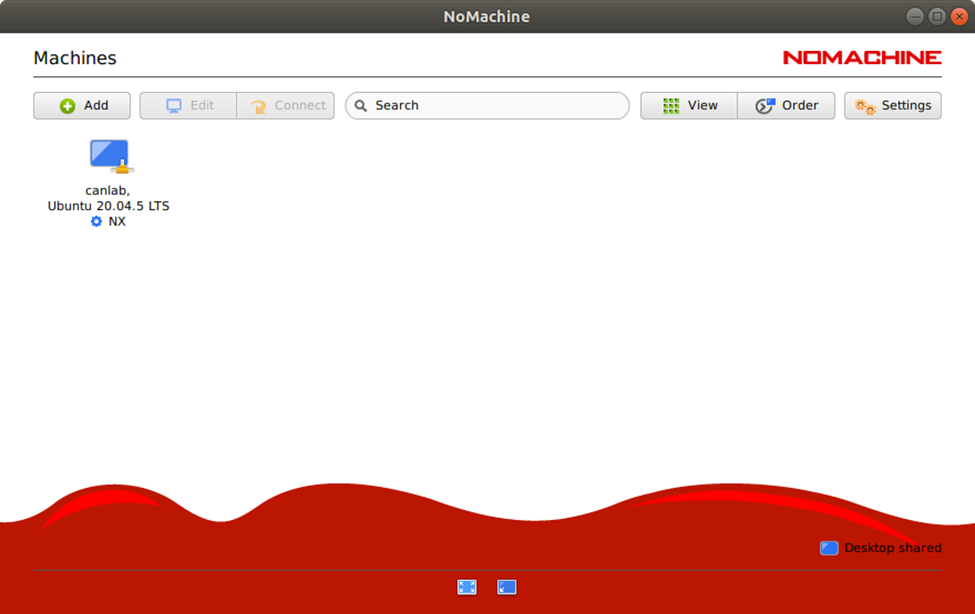Click the blue gear icon beside NX
This screenshot has width=975, height=614.
click(x=96, y=221)
